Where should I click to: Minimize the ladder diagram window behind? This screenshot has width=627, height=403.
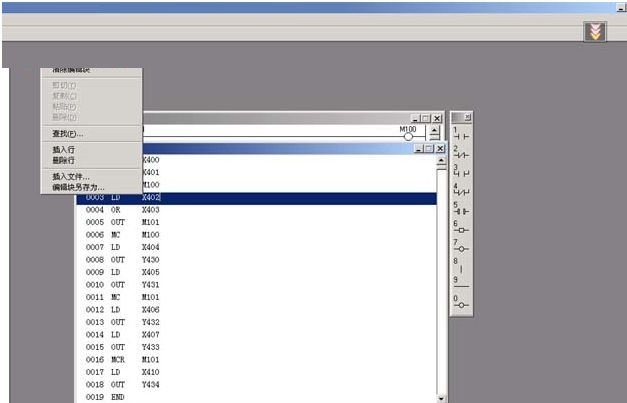pos(415,118)
